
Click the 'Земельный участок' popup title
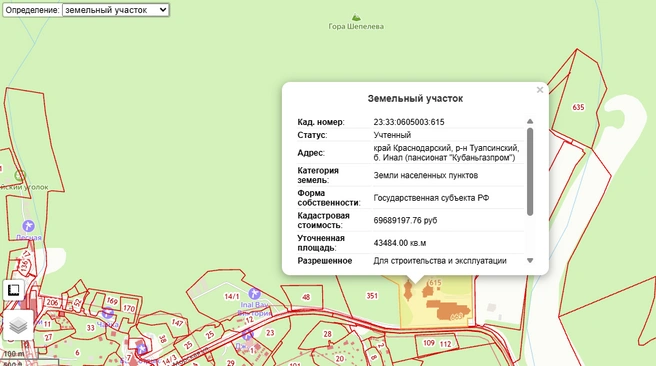coord(415,99)
